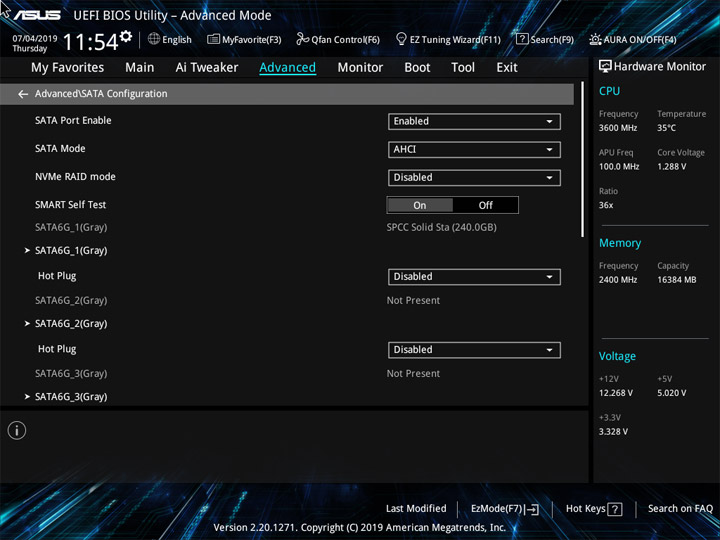Open Qfan Control(F6)
The width and height of the screenshot is (720, 540).
pos(338,39)
